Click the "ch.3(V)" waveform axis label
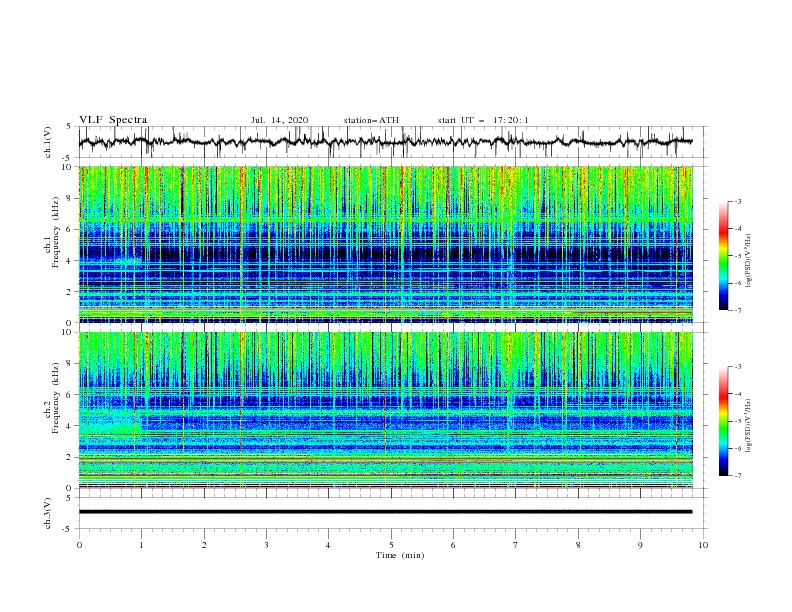The width and height of the screenshot is (792, 612). coord(48,513)
